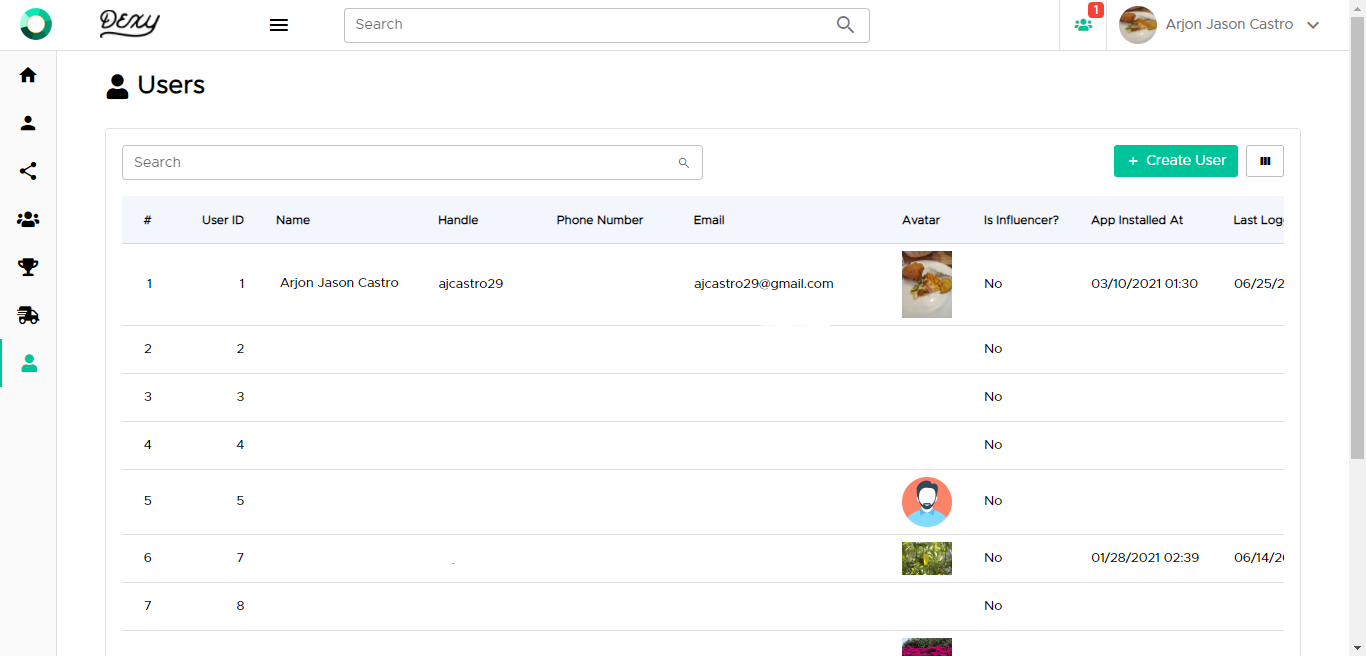Open the column visibility toggle button
The height and width of the screenshot is (656, 1366).
[x=1265, y=161]
